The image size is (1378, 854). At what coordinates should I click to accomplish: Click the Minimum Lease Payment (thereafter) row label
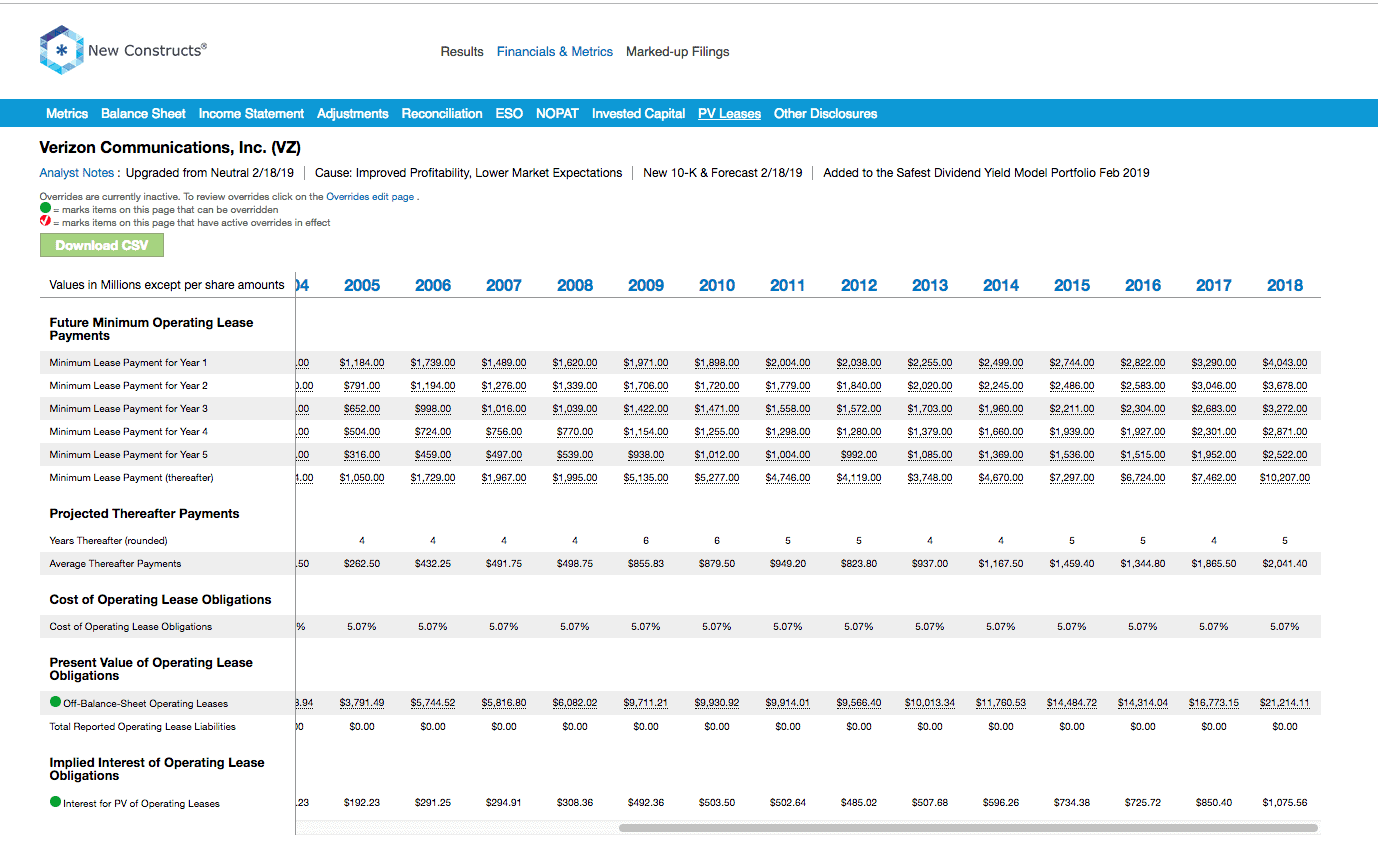pos(132,478)
